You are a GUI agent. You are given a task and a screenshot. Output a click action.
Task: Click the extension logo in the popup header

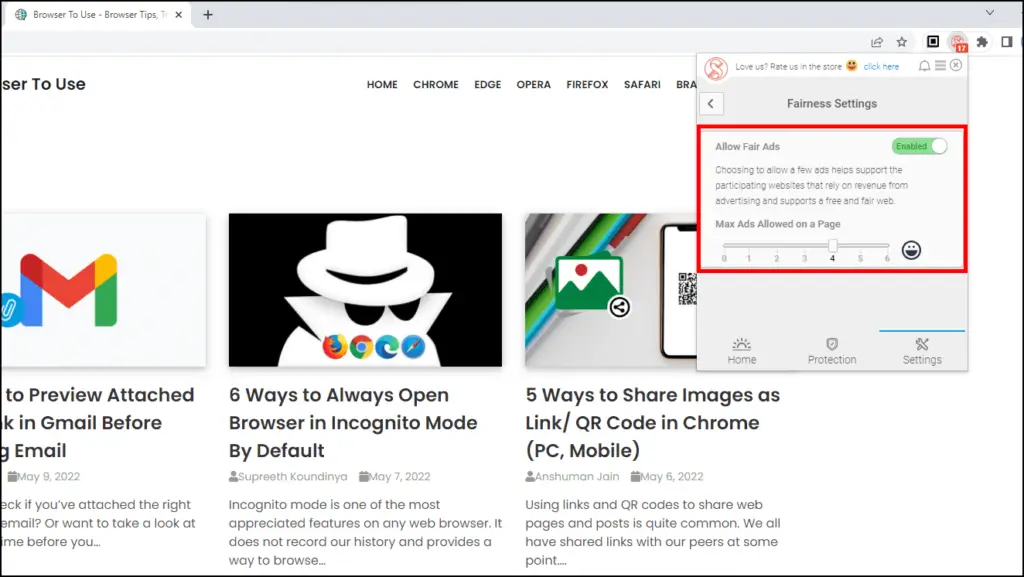716,69
